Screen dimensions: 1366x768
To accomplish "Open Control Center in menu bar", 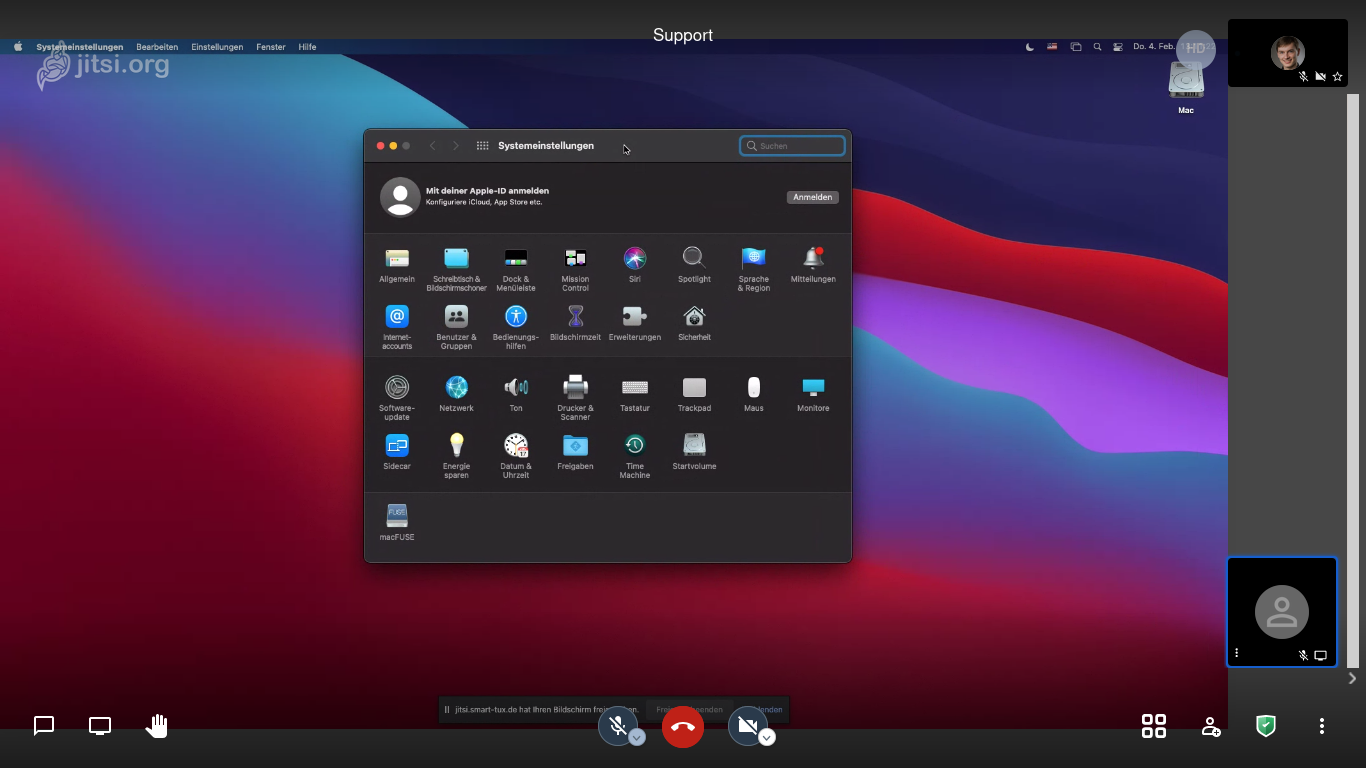I will tap(1118, 47).
